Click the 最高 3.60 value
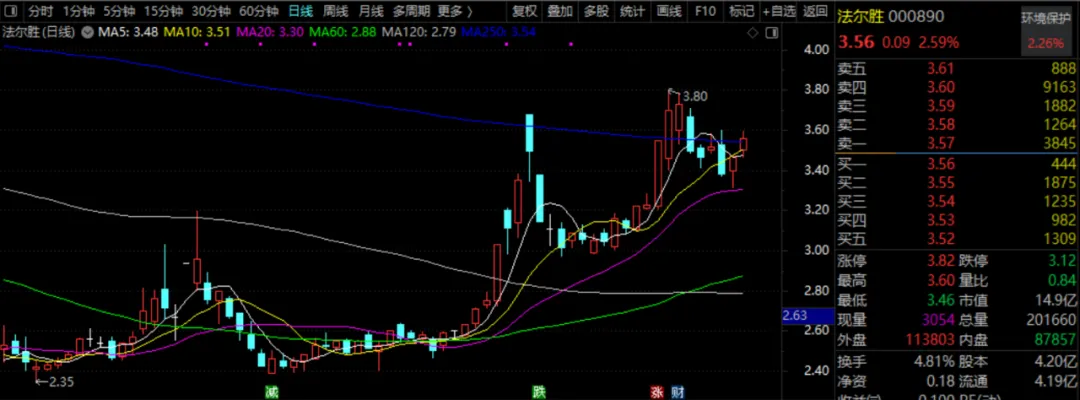This screenshot has height=400, width=1080. pyautogui.click(x=941, y=281)
